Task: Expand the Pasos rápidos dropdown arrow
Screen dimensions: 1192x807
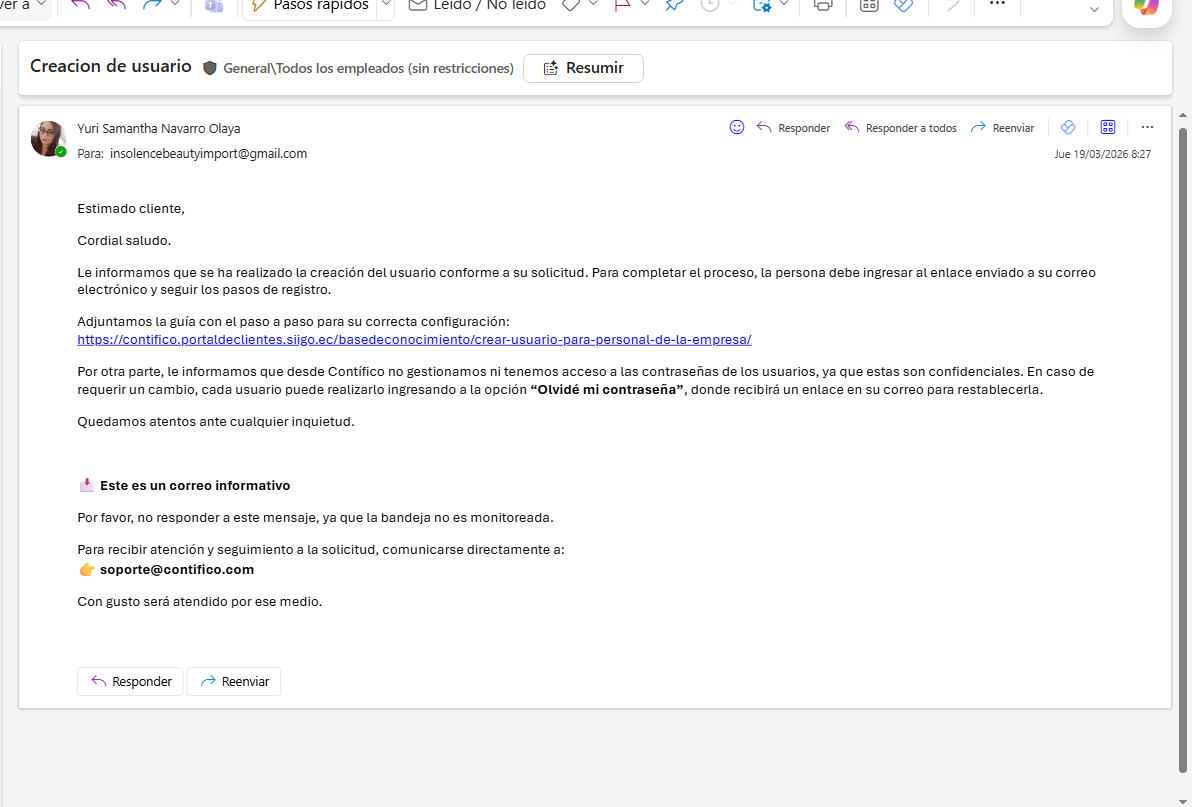Action: (x=385, y=5)
